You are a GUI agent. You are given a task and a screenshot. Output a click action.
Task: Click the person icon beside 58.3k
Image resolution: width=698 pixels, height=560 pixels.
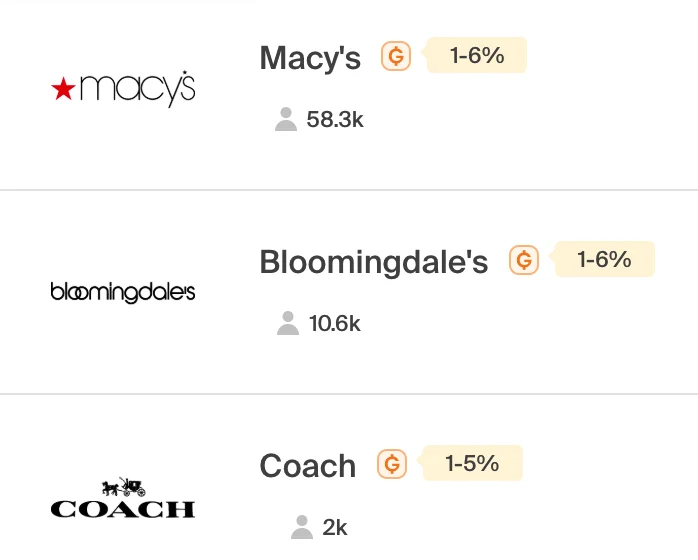(286, 119)
